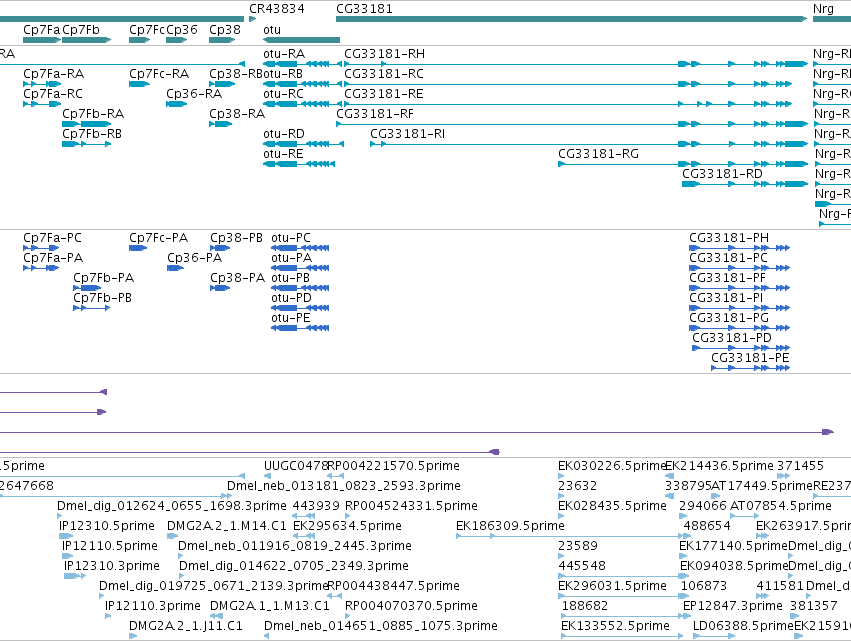Screen dimensions: 851x641
Task: Click transcript Cp7Fc-RA label
Action: [x=159, y=74]
